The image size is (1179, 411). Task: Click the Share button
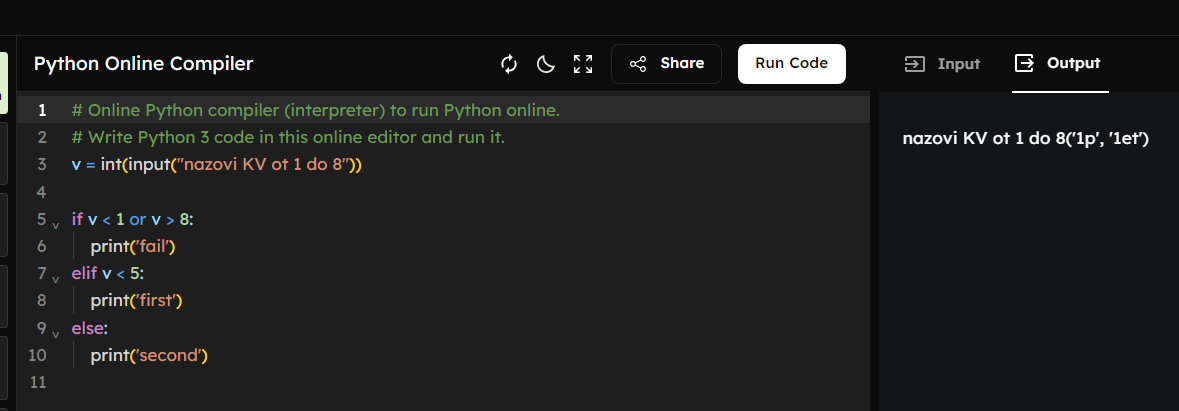click(666, 64)
